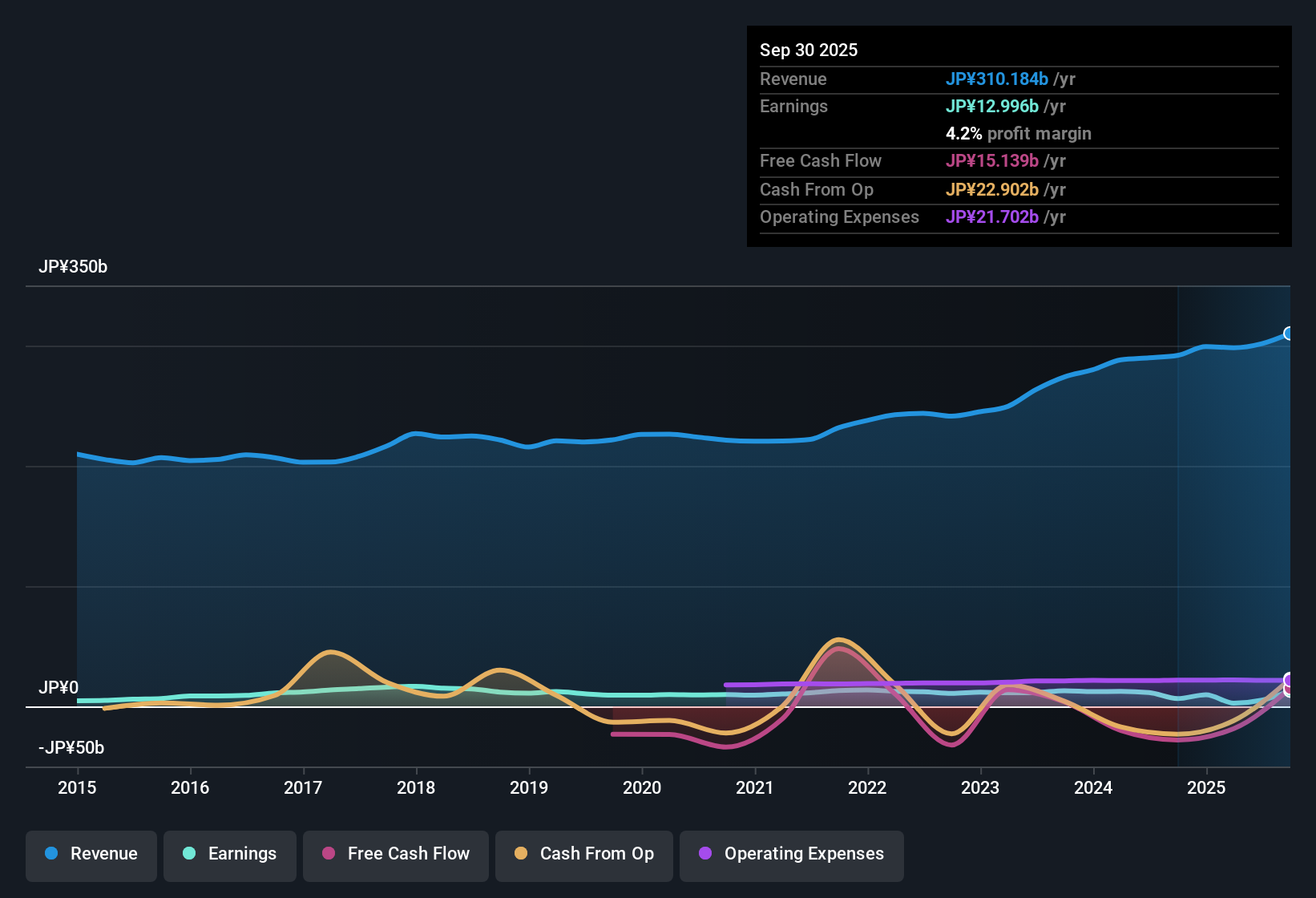This screenshot has width=1316, height=898.
Task: Select the 2020 year label on the axis
Action: point(642,788)
